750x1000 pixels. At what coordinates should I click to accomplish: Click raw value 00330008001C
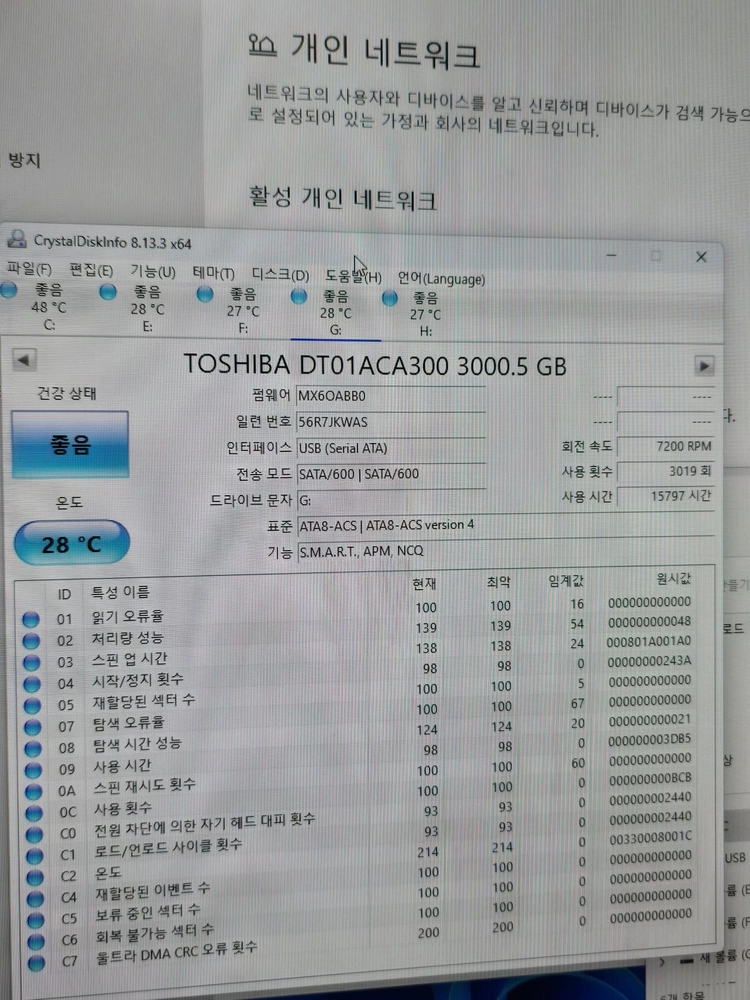[651, 837]
